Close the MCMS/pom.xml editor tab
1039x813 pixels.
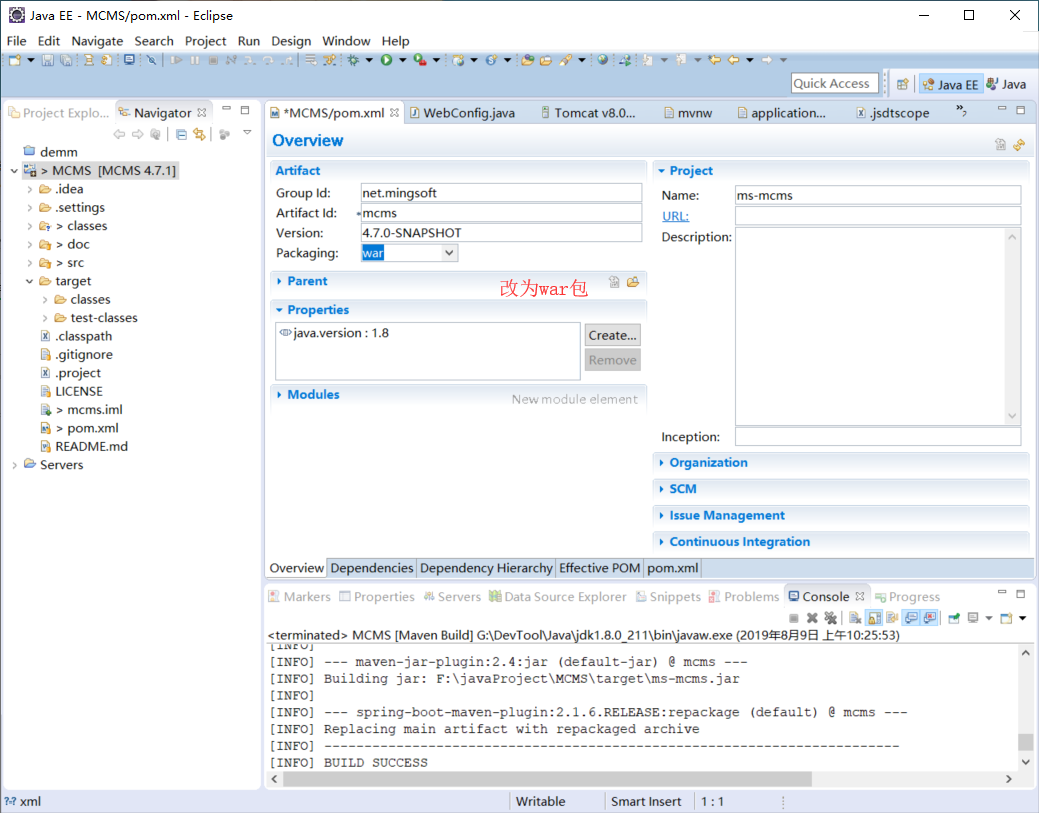click(x=394, y=113)
